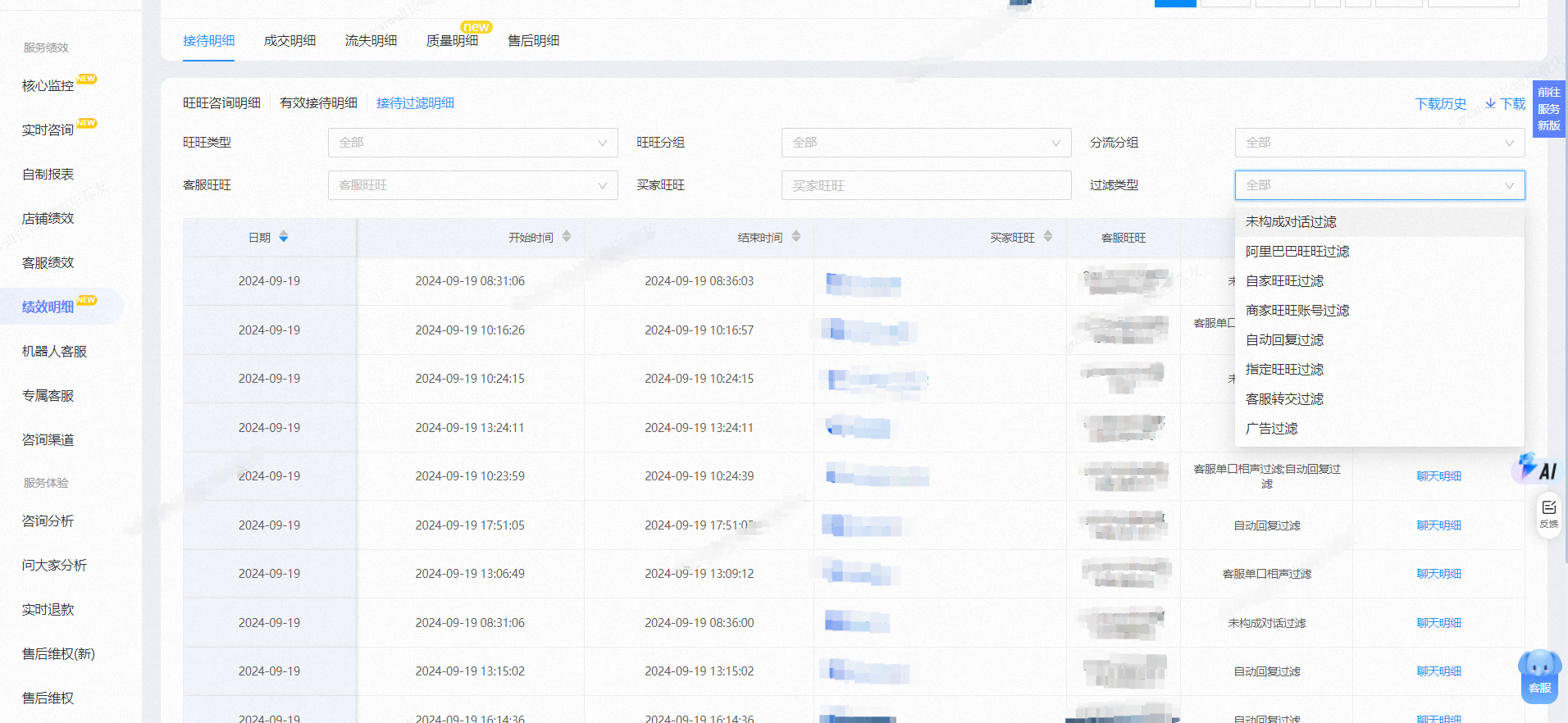1568x723 pixels.
Task: Open 聊天明细 for row 10:23:59
Action: pos(1438,476)
